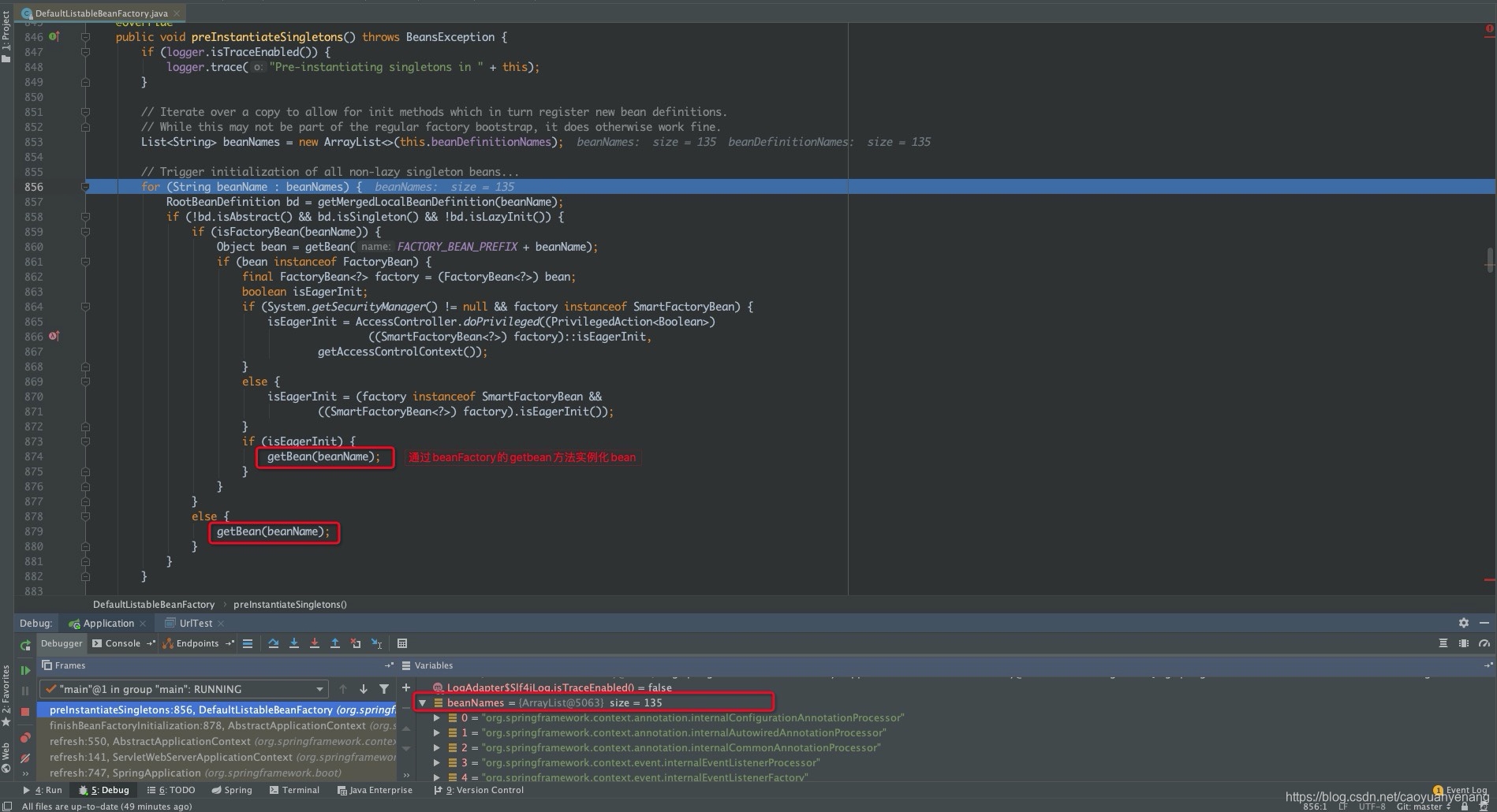Pause the running program
This screenshot has height=812, width=1497.
25,691
